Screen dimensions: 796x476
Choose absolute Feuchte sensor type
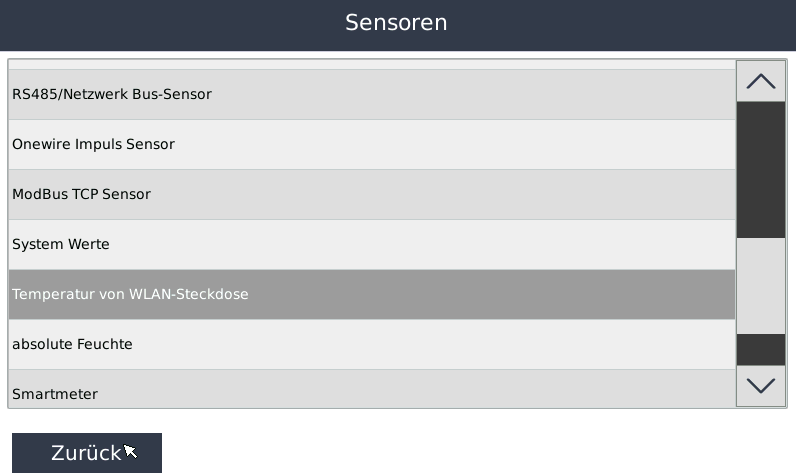pos(72,345)
